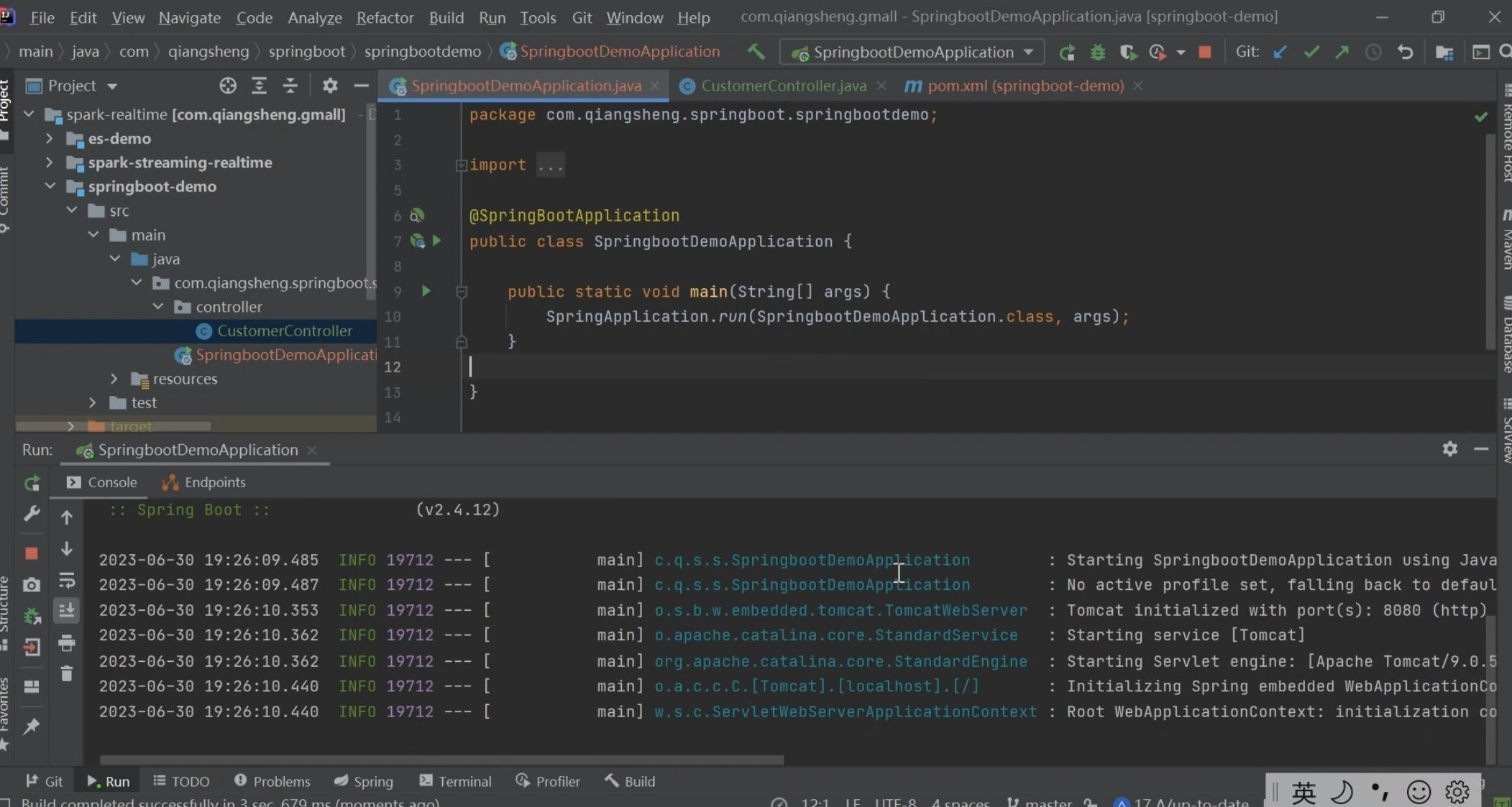Screen dimensions: 1512x807
Task: Stop the running application in toolbar
Action: tap(1205, 52)
